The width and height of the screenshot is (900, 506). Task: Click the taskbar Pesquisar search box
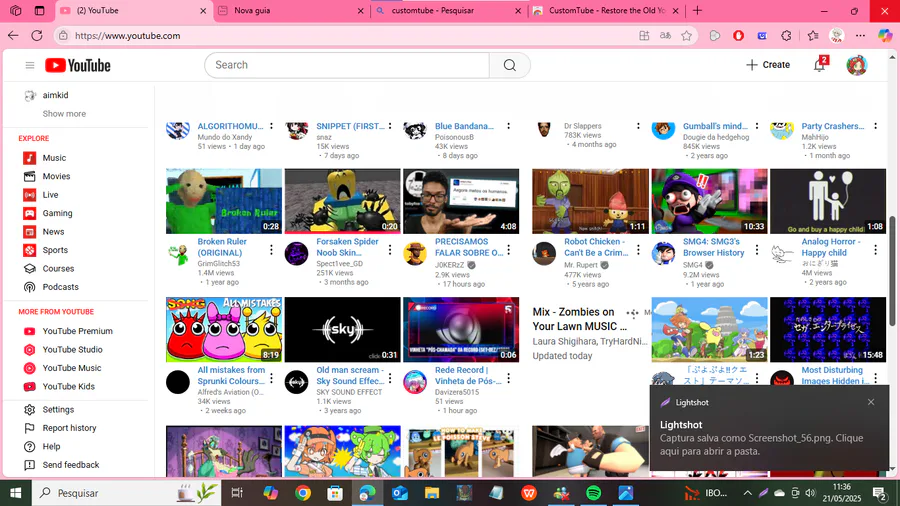coord(125,493)
